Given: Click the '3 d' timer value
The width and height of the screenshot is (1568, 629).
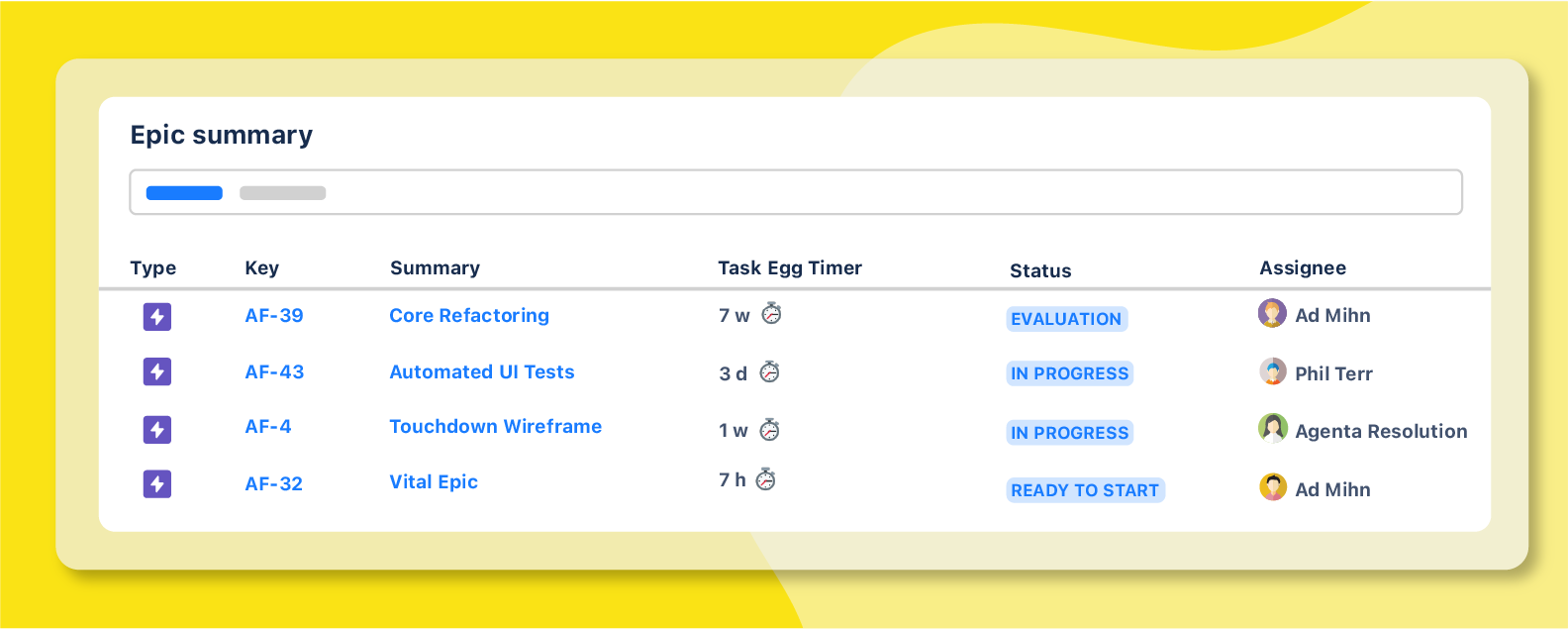Looking at the screenshot, I should pyautogui.click(x=734, y=373).
